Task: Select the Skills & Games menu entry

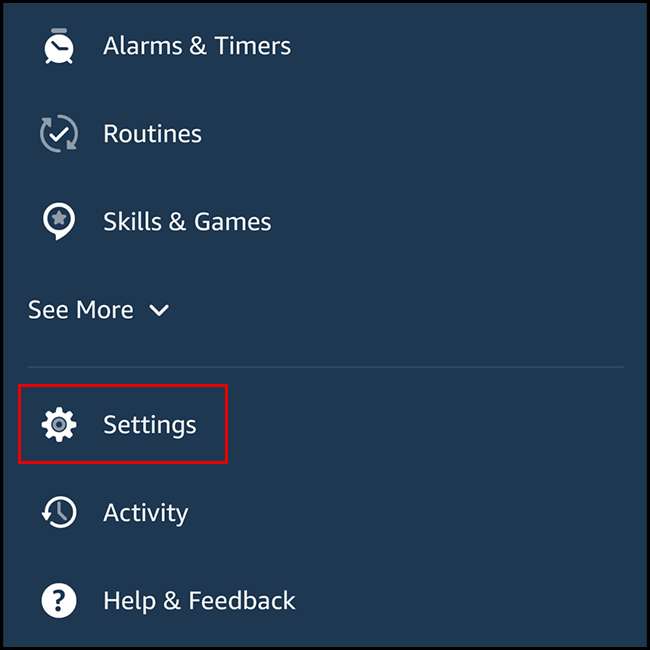Action: point(325,221)
